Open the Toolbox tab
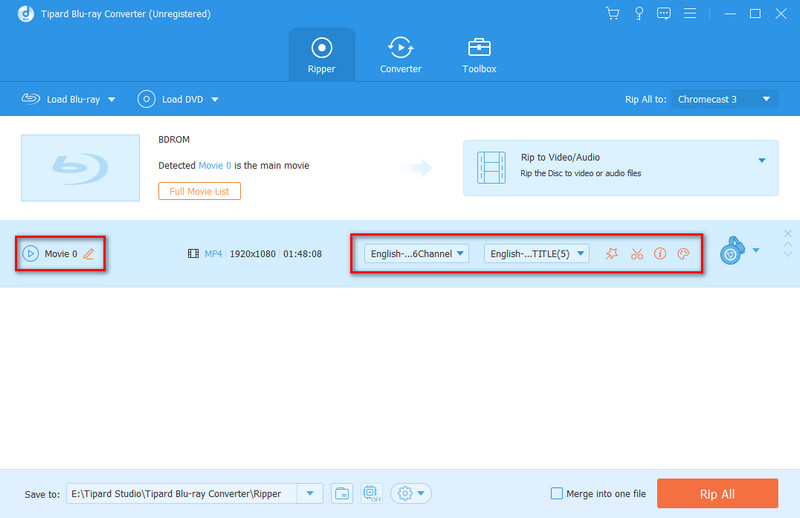800x518 pixels. click(x=479, y=55)
